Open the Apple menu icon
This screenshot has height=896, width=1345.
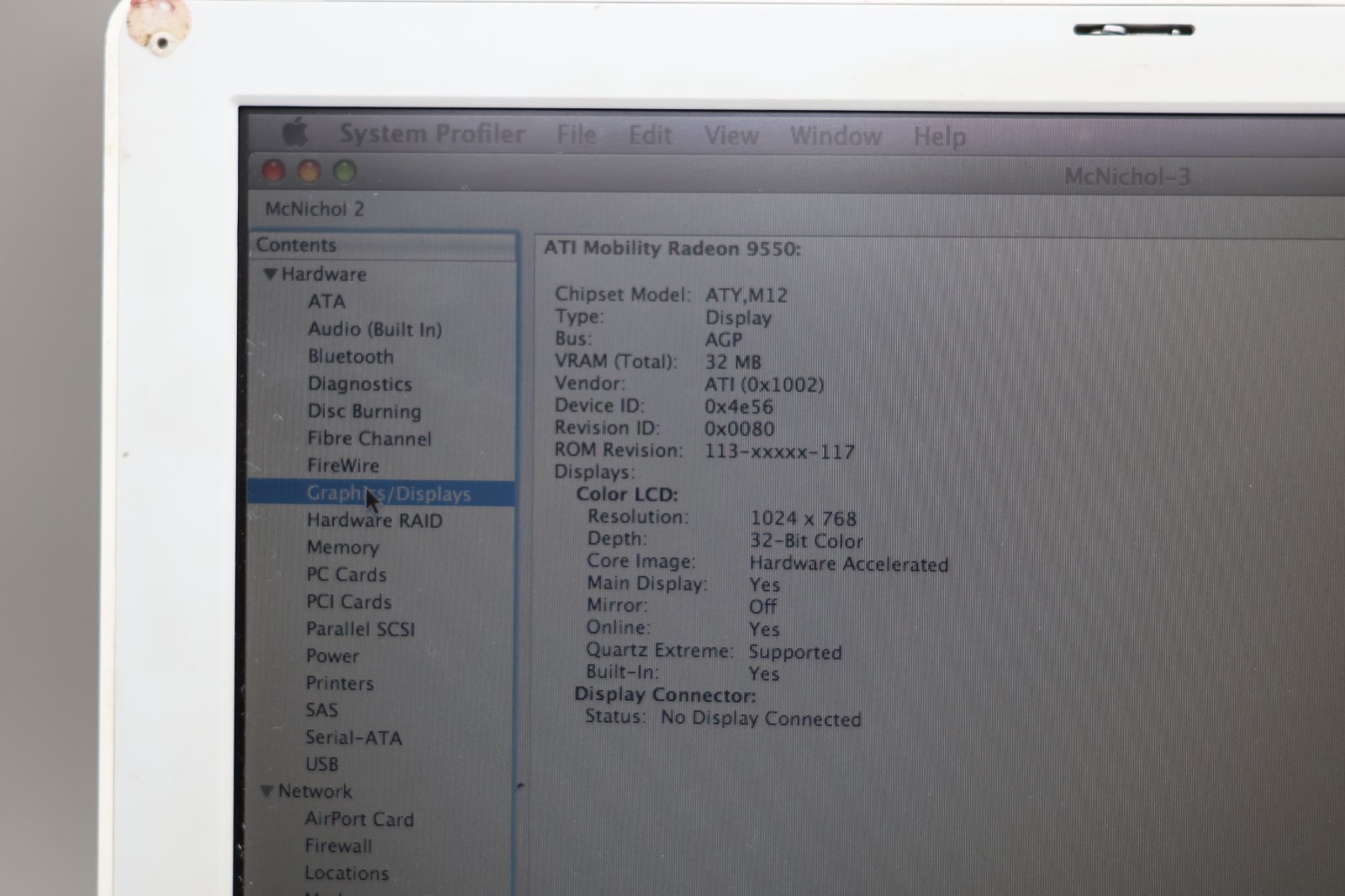coord(294,132)
